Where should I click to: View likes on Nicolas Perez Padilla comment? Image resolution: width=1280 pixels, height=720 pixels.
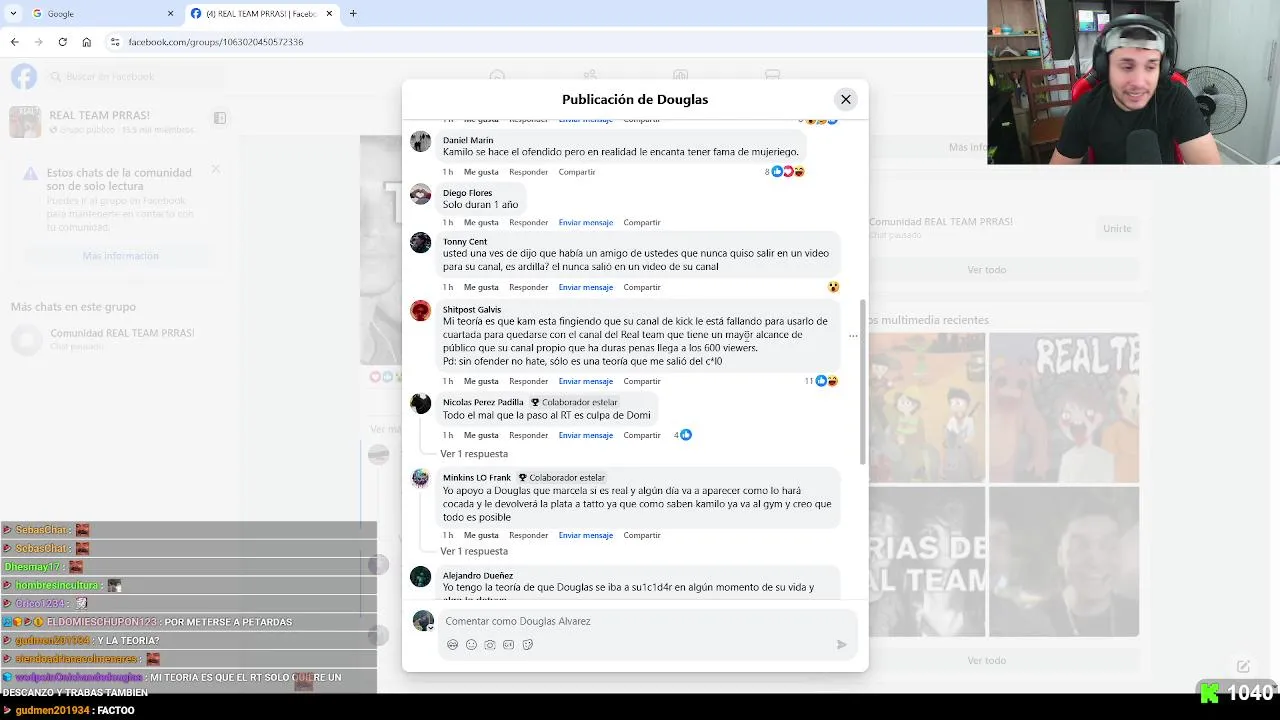click(683, 435)
